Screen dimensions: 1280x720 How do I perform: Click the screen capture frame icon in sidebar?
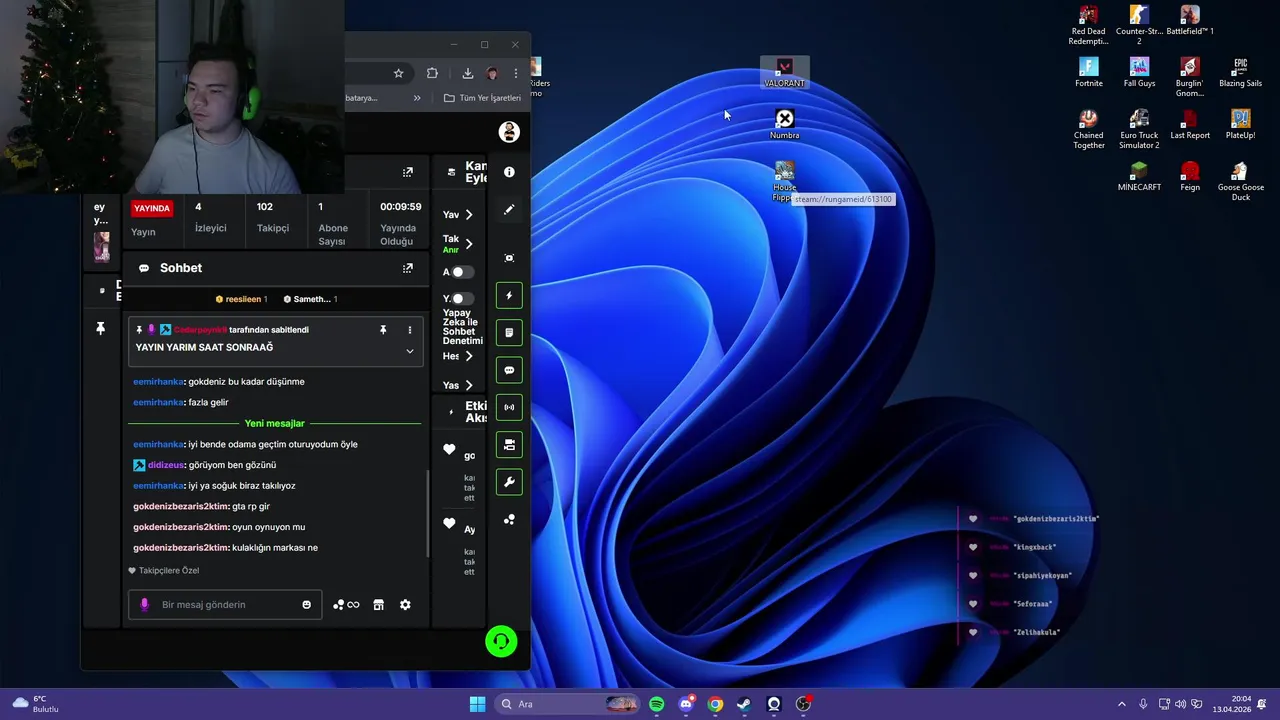click(509, 258)
